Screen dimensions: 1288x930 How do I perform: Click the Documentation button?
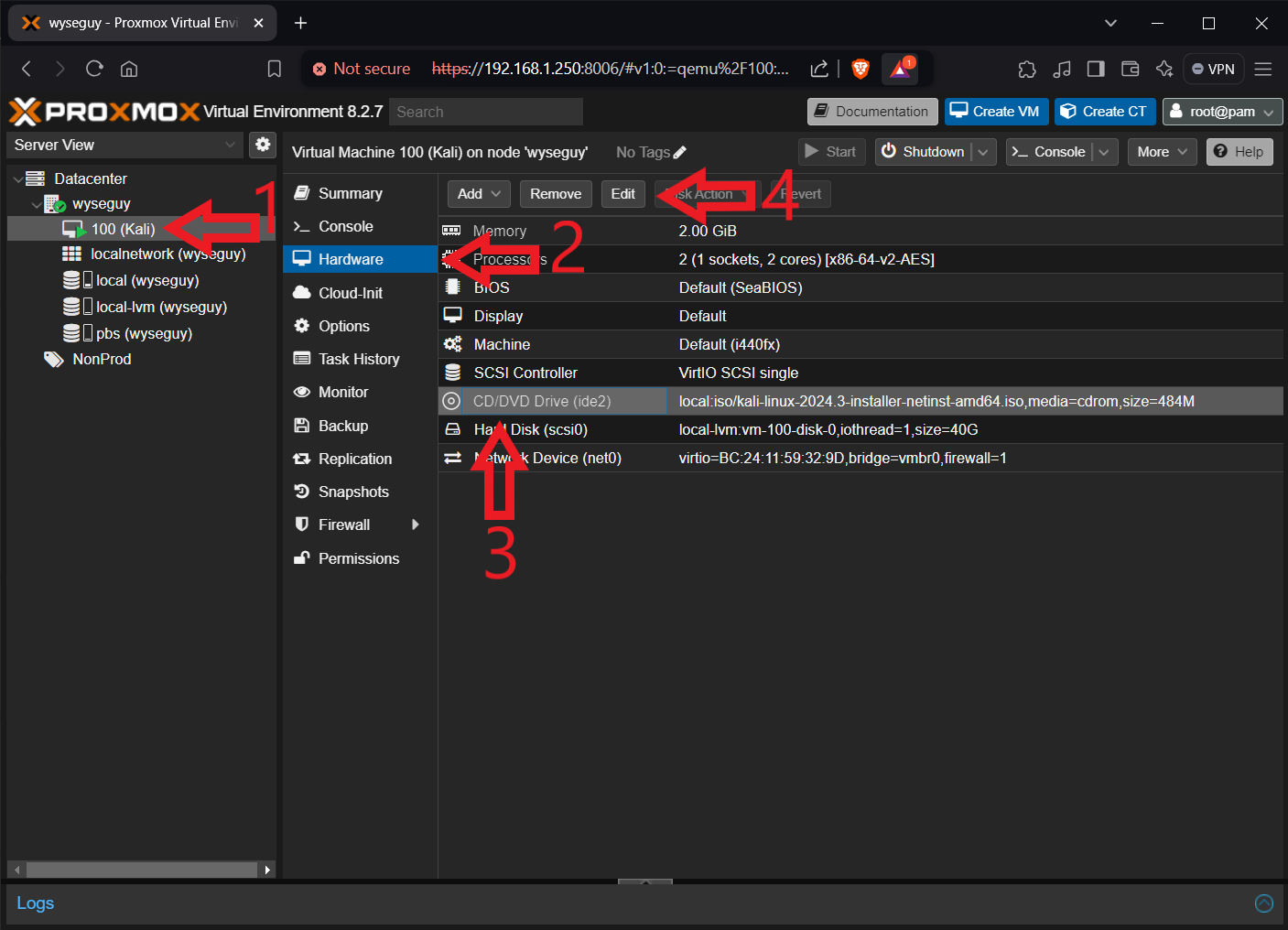872,112
